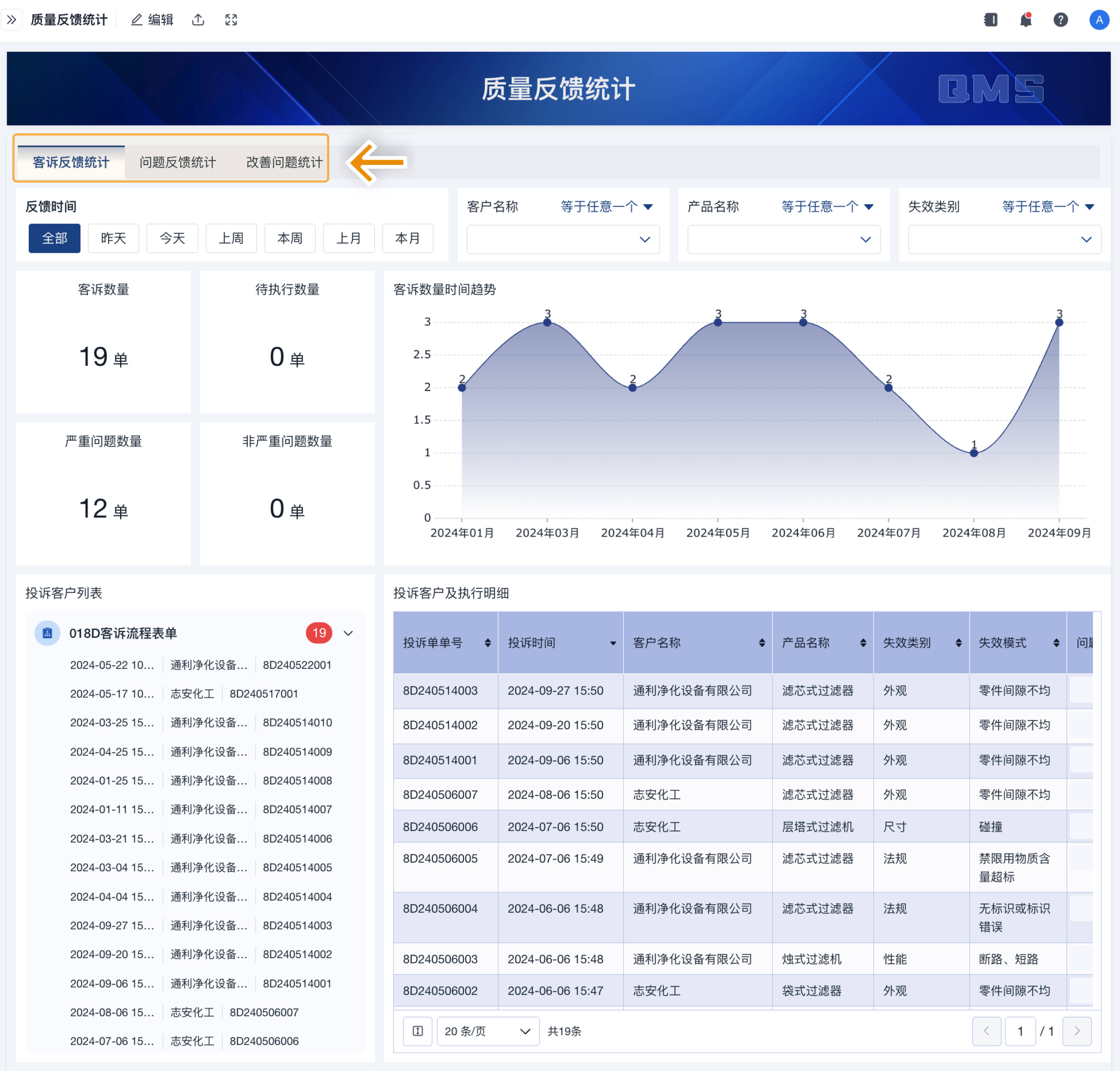The image size is (1120, 1071).
Task: Click the 编辑 edit button
Action: click(152, 20)
